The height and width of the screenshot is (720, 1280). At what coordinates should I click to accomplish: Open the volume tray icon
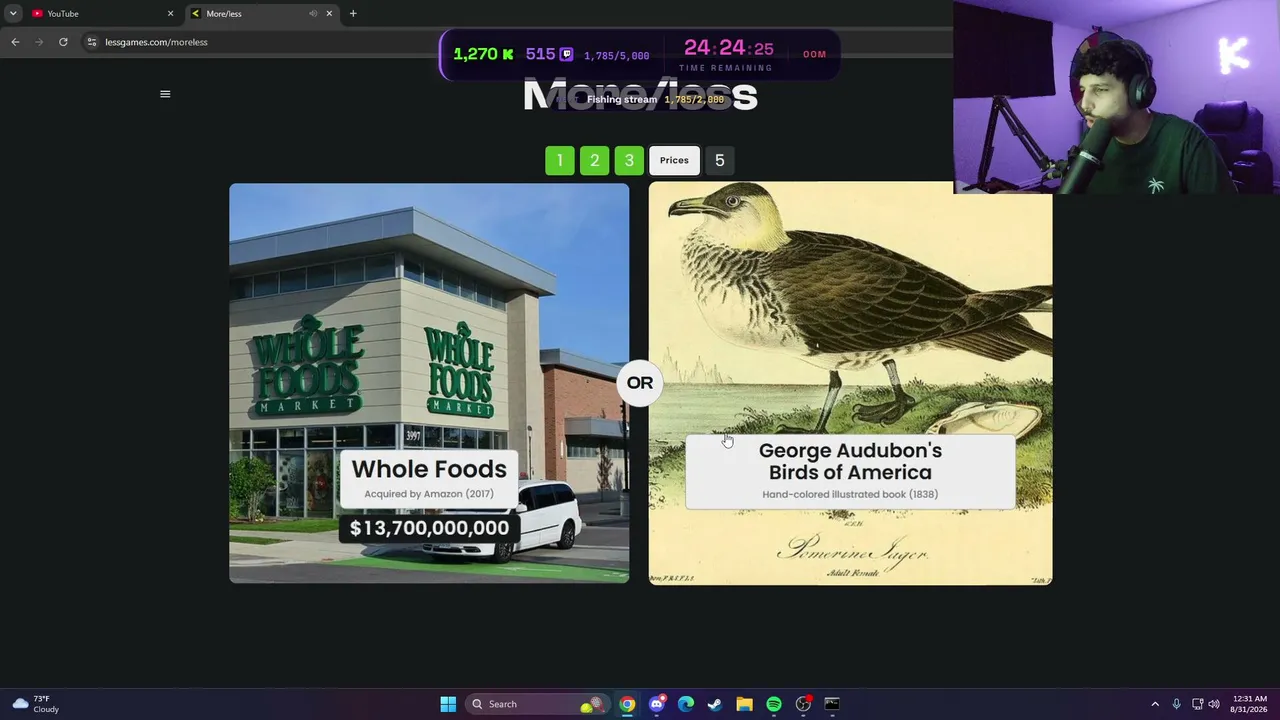[1214, 704]
